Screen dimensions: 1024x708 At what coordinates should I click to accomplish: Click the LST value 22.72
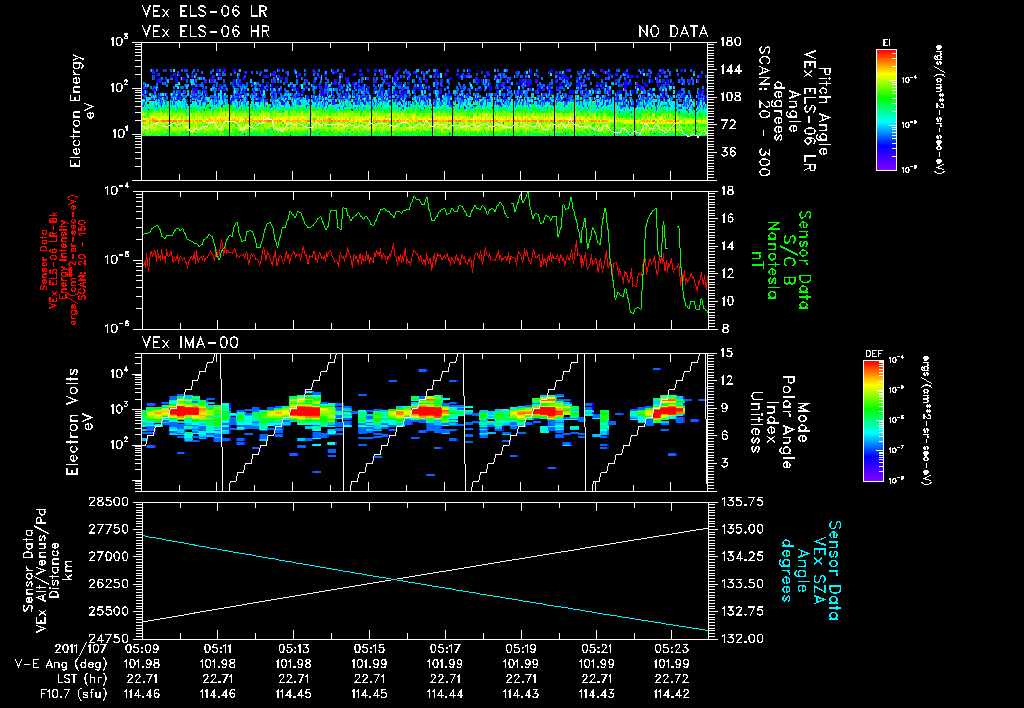(x=672, y=679)
